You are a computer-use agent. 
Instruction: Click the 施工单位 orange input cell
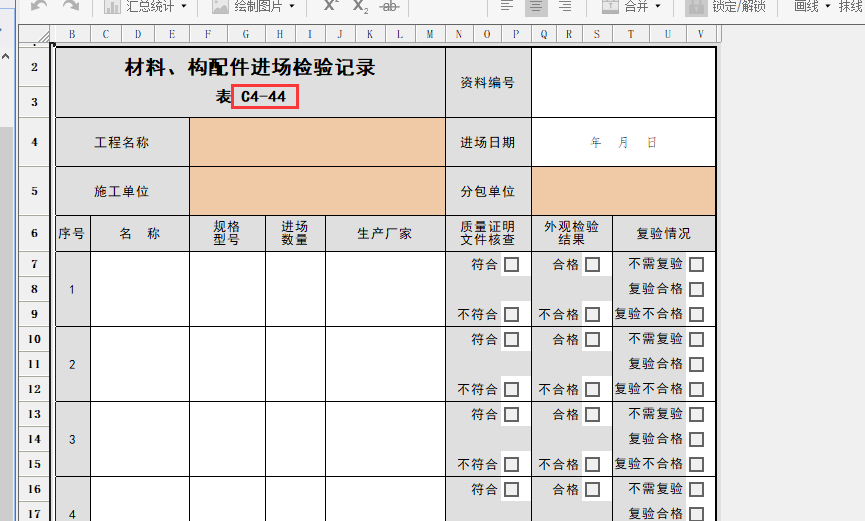click(317, 191)
